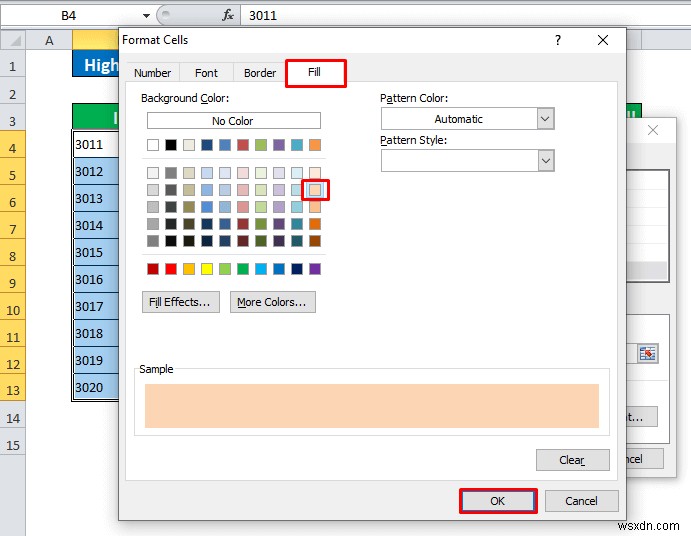This screenshot has height=536, width=691.
Task: Pick the purple swatch in the top theme row
Action: click(x=279, y=145)
